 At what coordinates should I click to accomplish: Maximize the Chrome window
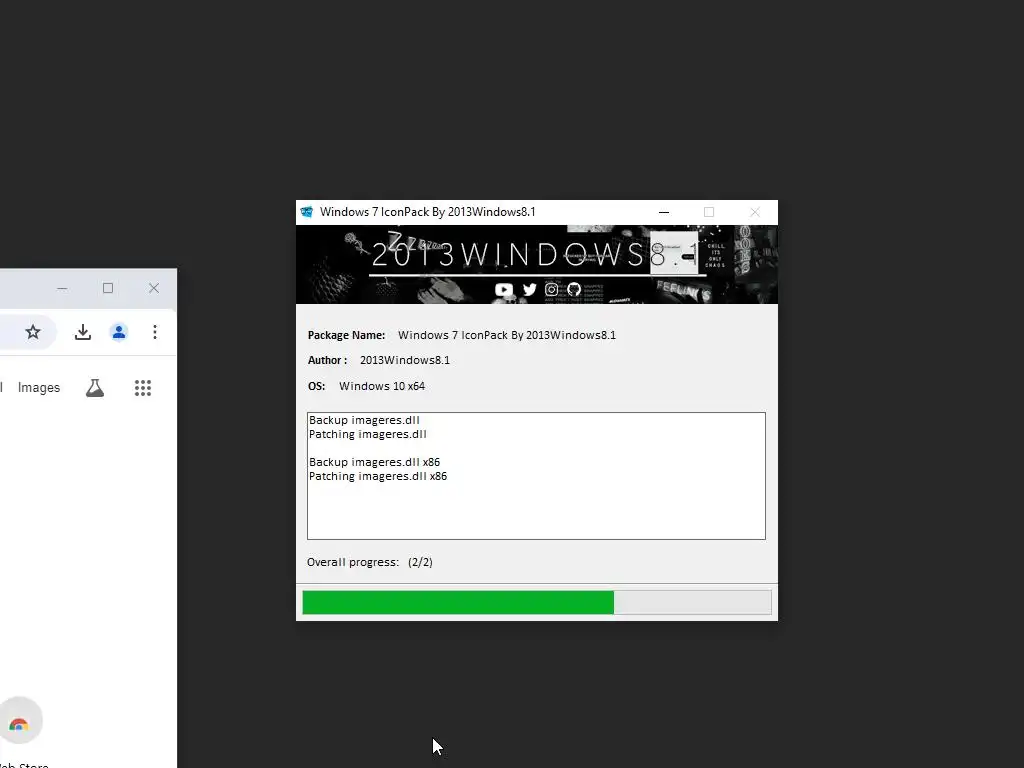[108, 288]
